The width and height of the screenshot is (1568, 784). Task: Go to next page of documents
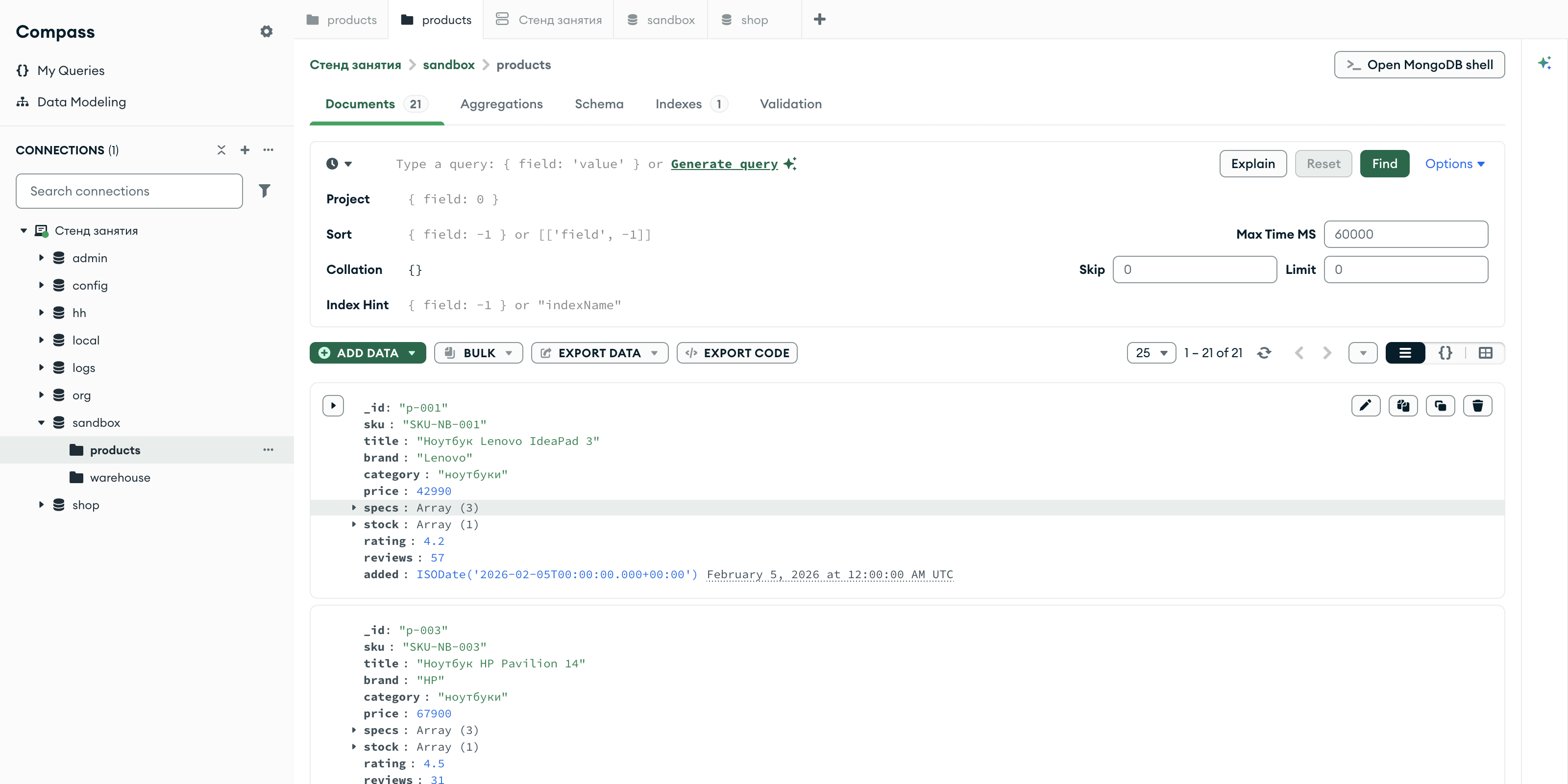pyautogui.click(x=1327, y=353)
